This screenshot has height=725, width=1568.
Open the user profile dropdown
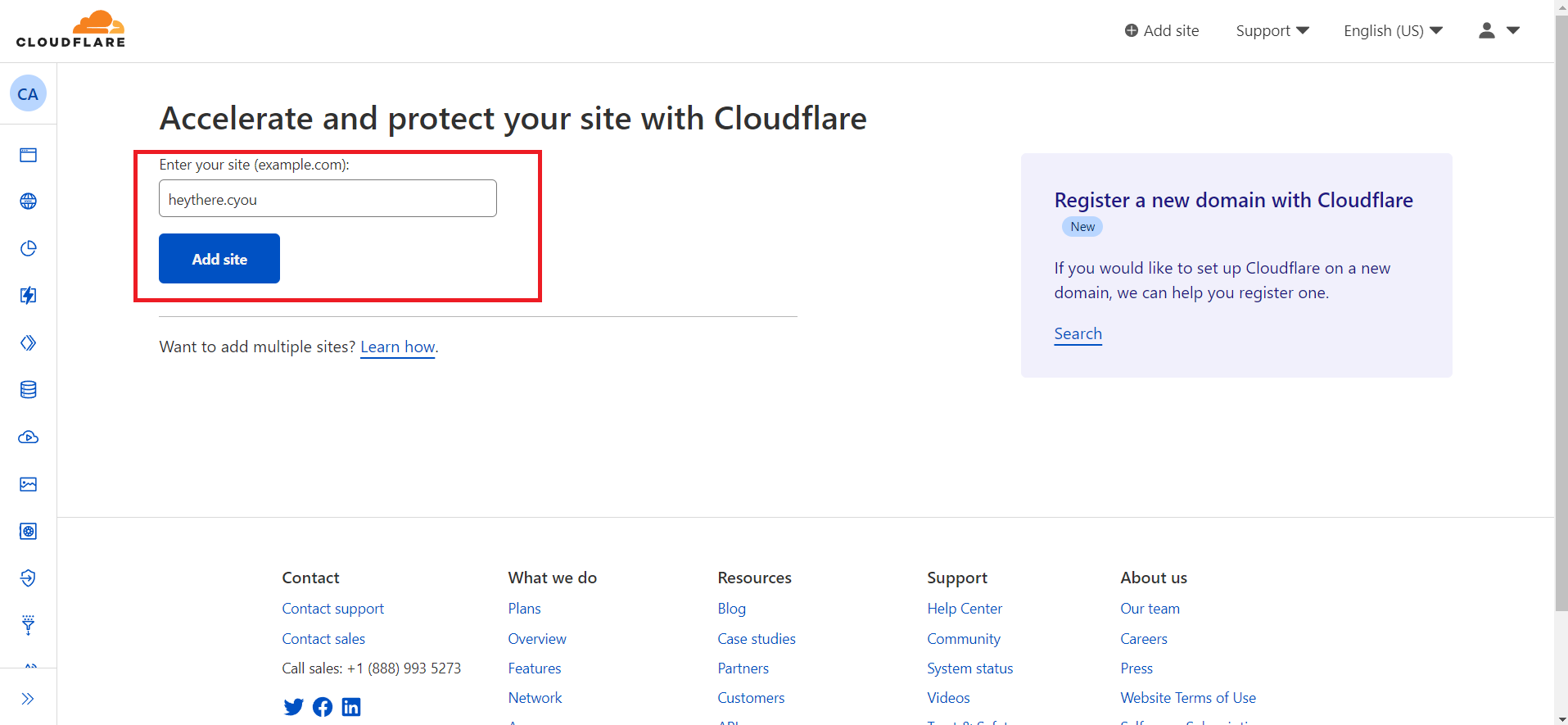click(x=1499, y=30)
